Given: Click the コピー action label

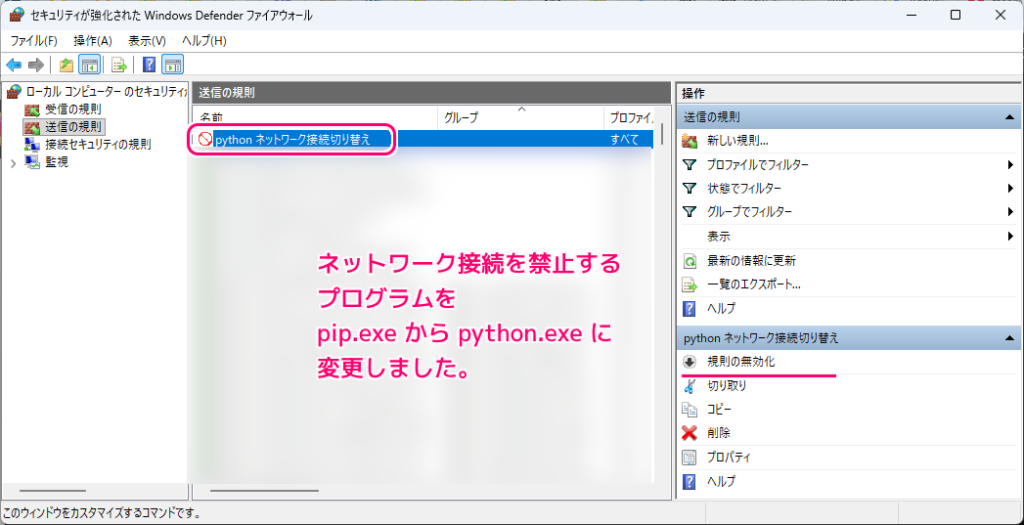Looking at the screenshot, I should coord(719,409).
